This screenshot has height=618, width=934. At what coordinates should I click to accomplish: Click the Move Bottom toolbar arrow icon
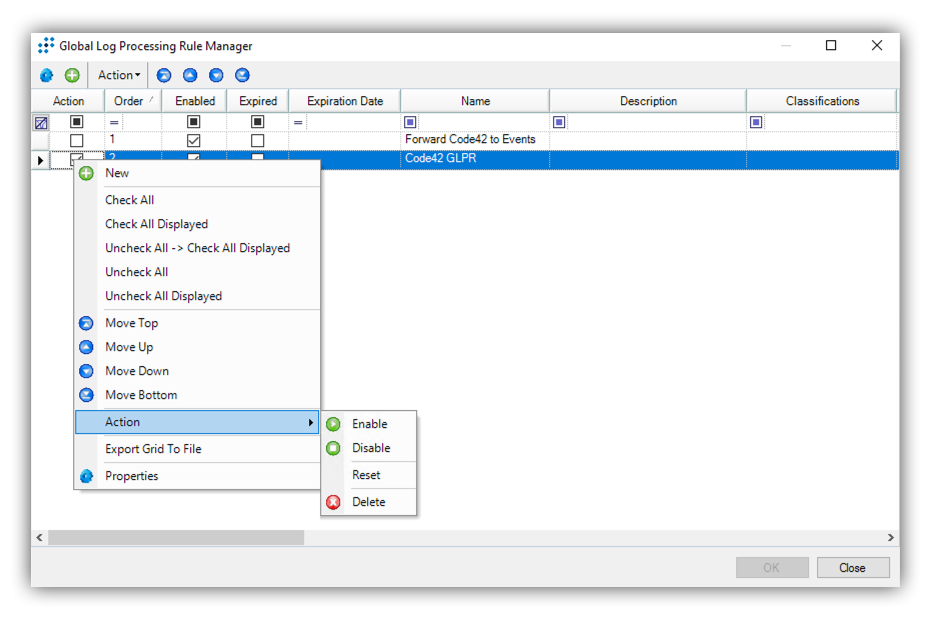point(242,75)
